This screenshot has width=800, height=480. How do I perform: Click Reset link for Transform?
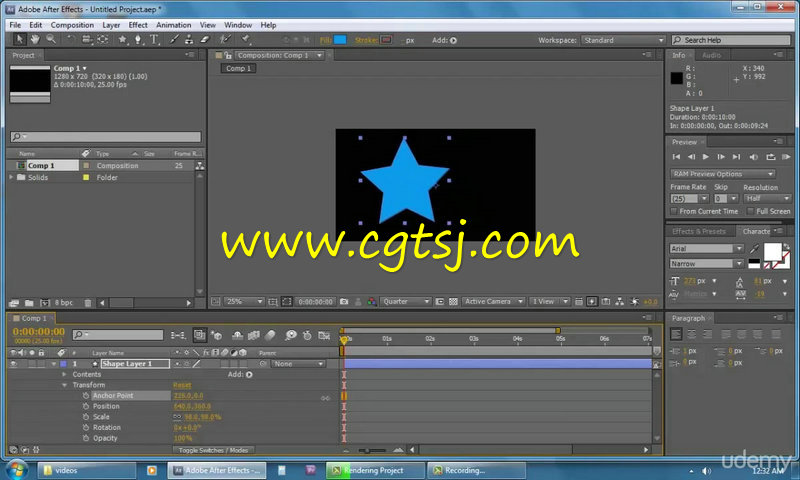click(182, 385)
